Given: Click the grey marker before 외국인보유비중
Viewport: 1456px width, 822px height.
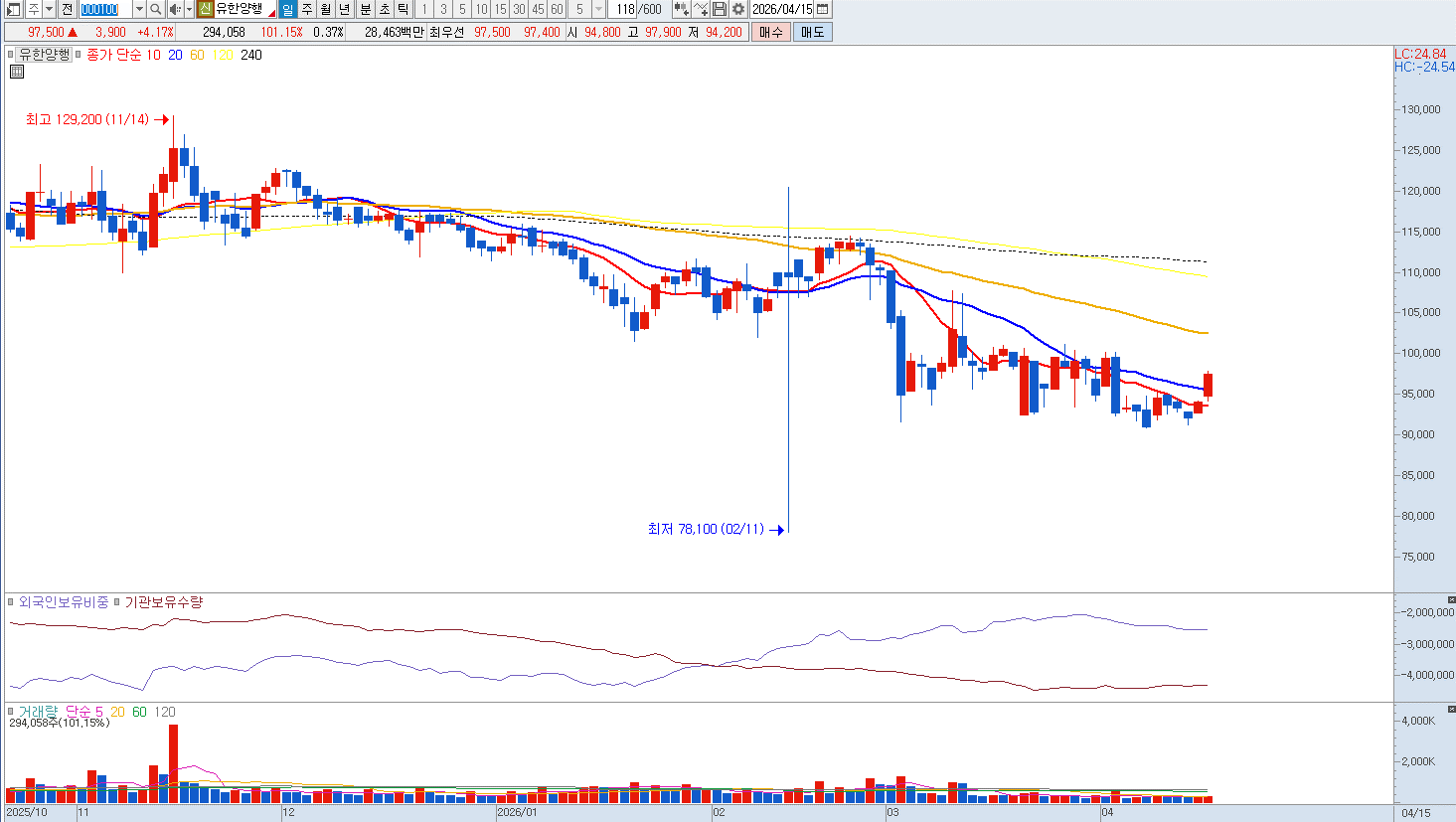Looking at the screenshot, I should tap(12, 602).
